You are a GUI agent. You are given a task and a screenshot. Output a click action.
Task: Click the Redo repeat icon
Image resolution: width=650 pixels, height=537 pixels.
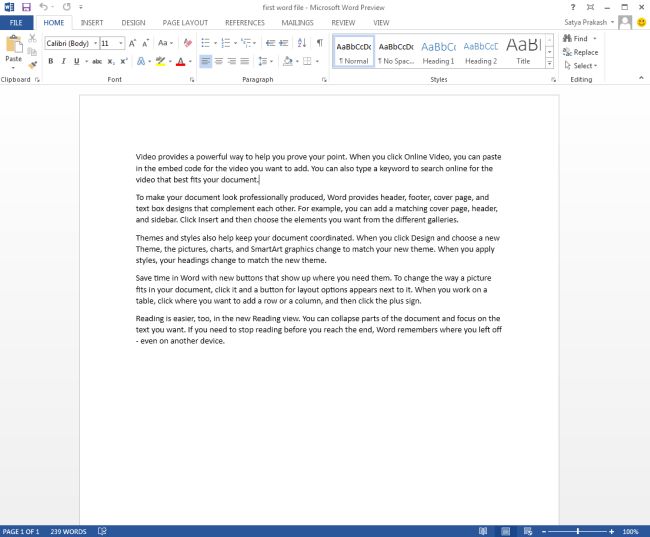point(66,7)
